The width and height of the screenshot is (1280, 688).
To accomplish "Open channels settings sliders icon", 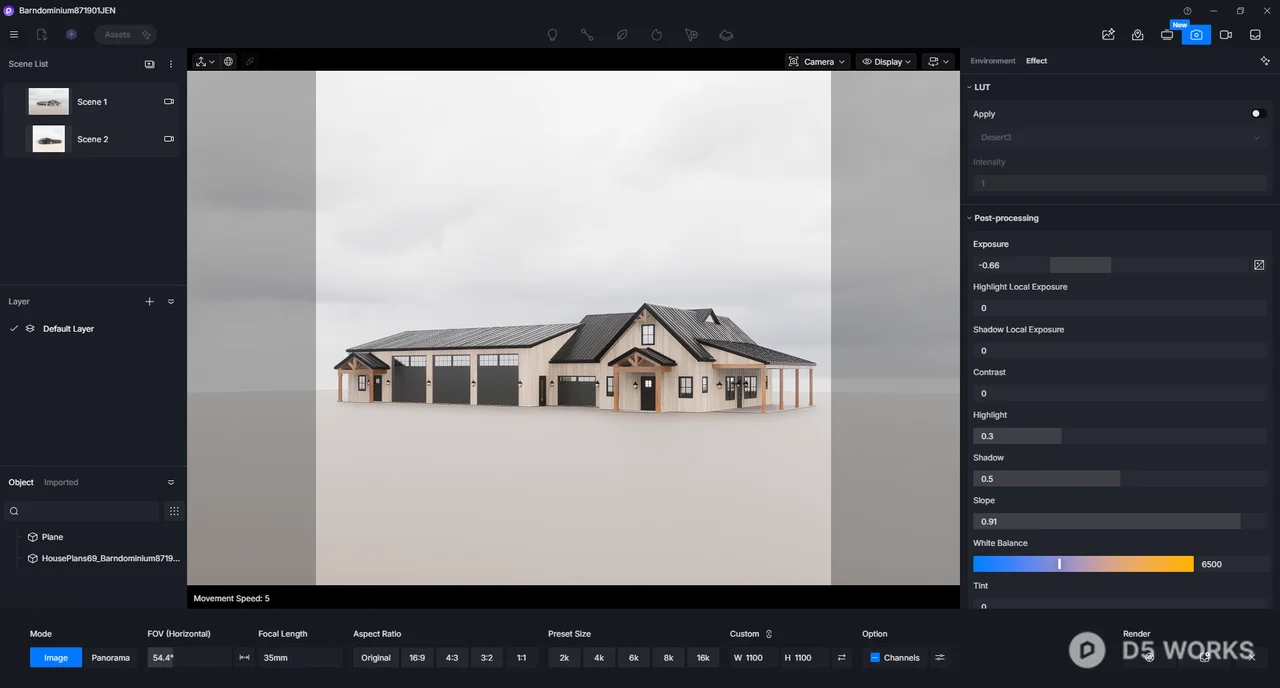I will click(940, 658).
